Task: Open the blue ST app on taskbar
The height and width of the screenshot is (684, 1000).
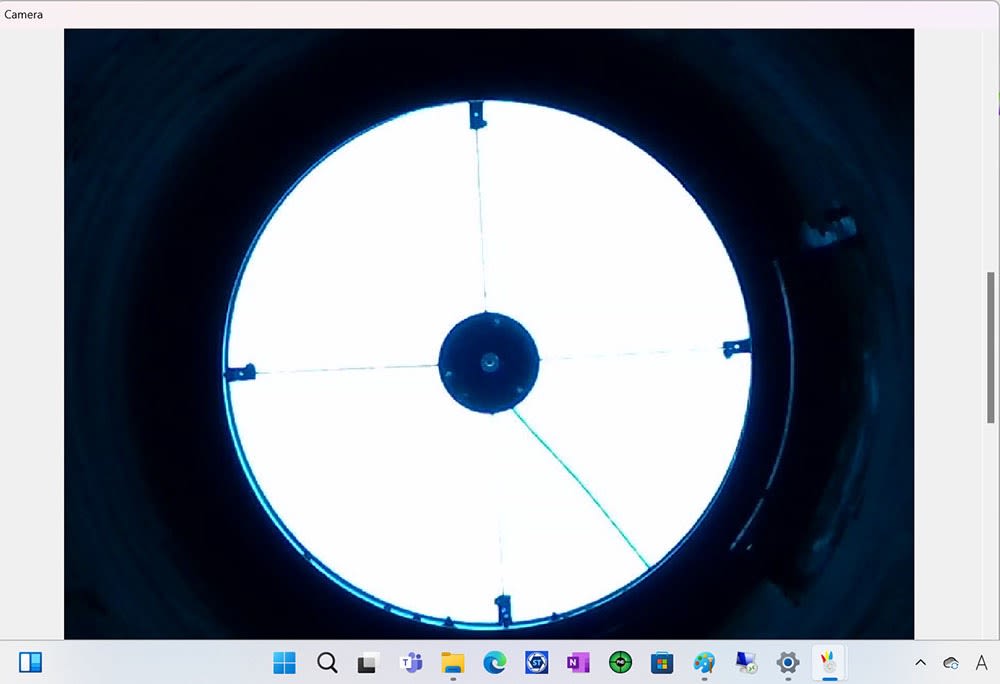Action: pos(536,663)
